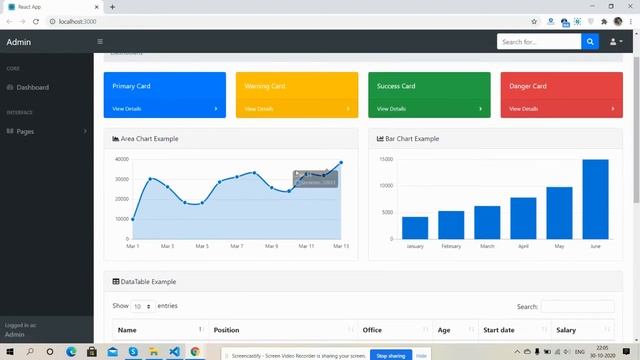The height and width of the screenshot is (360, 640).
Task: Toggle the sidebar hamburger menu icon
Action: [x=100, y=42]
